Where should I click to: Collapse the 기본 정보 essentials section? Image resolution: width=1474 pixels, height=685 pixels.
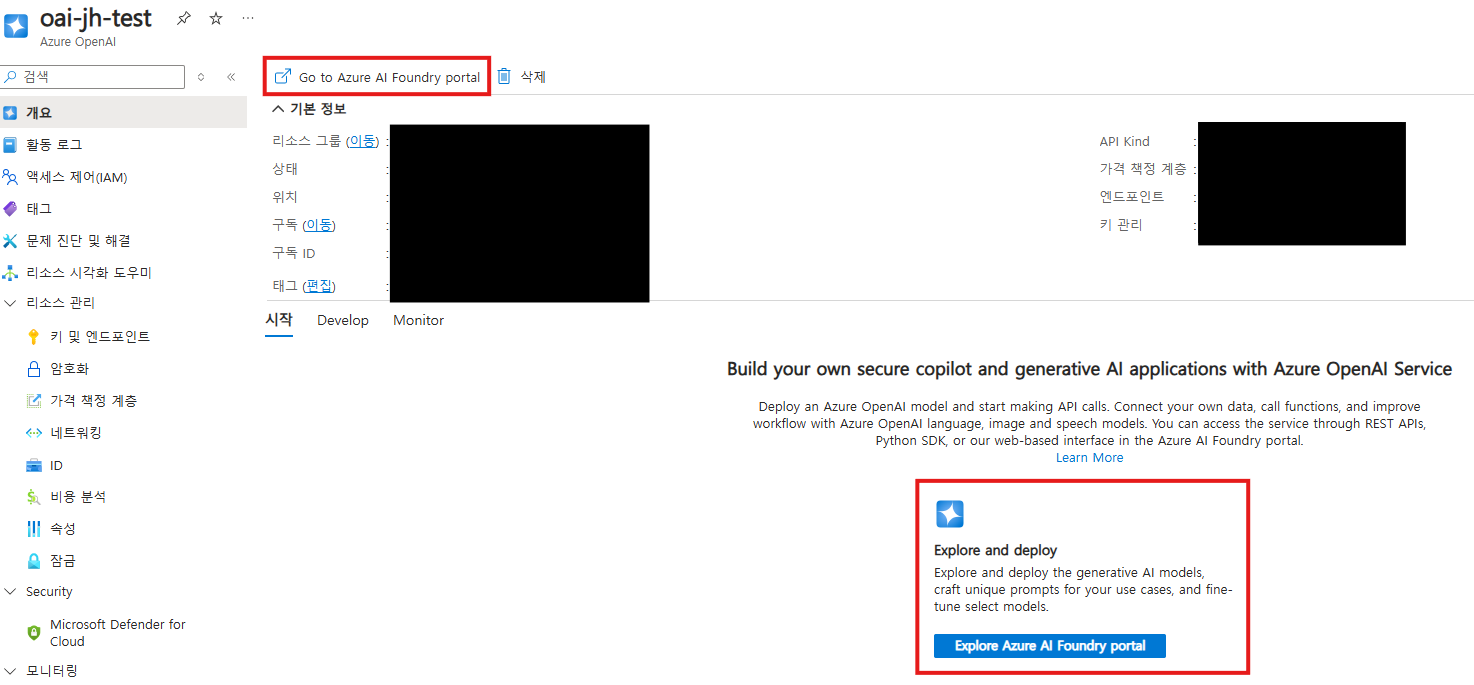click(278, 109)
